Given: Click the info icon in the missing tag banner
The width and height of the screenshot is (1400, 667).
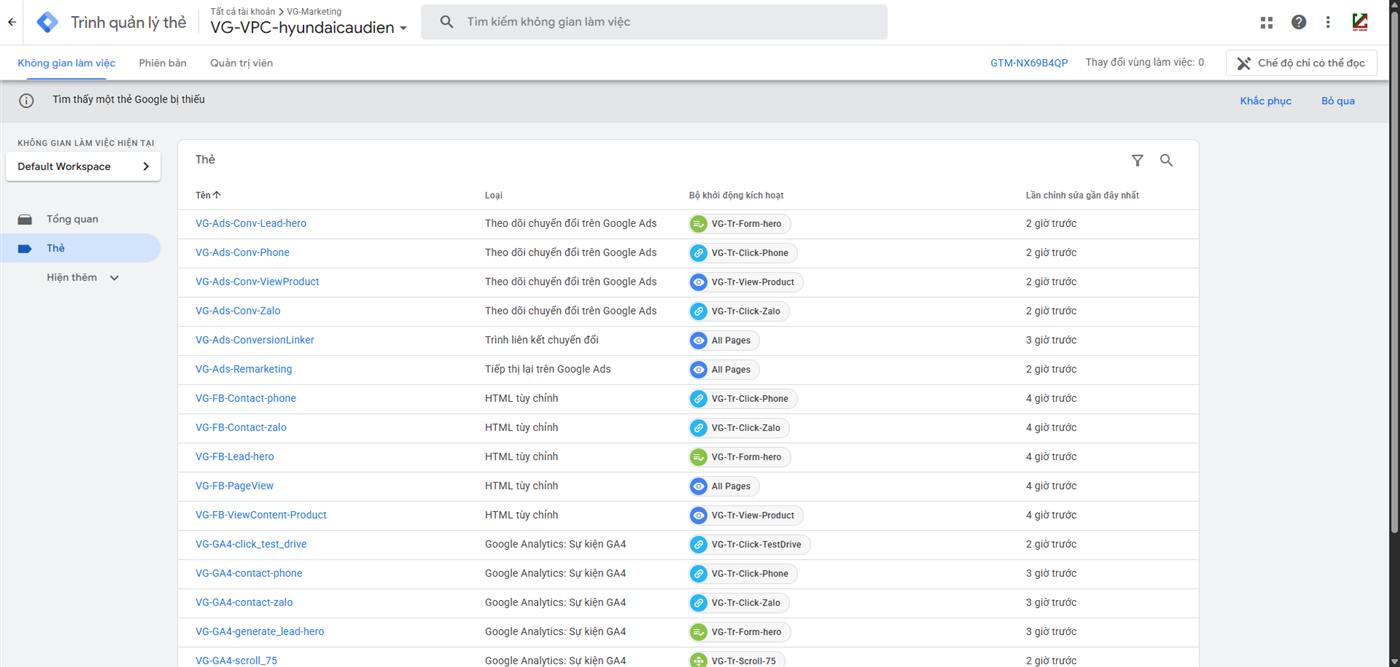Looking at the screenshot, I should pyautogui.click(x=27, y=100).
